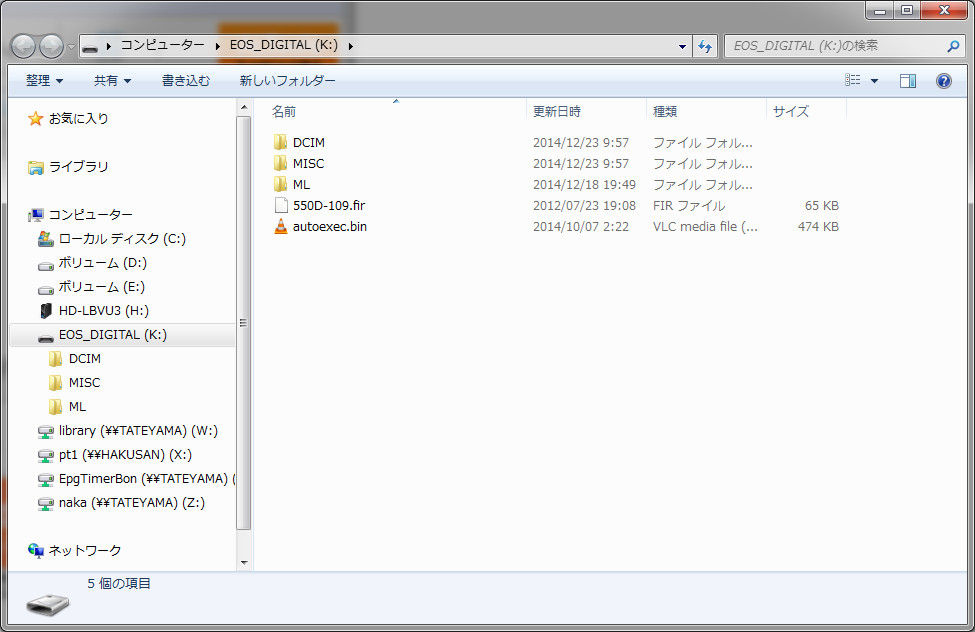Image resolution: width=975 pixels, height=632 pixels.
Task: Select the MISC folder in file list
Action: (x=308, y=164)
